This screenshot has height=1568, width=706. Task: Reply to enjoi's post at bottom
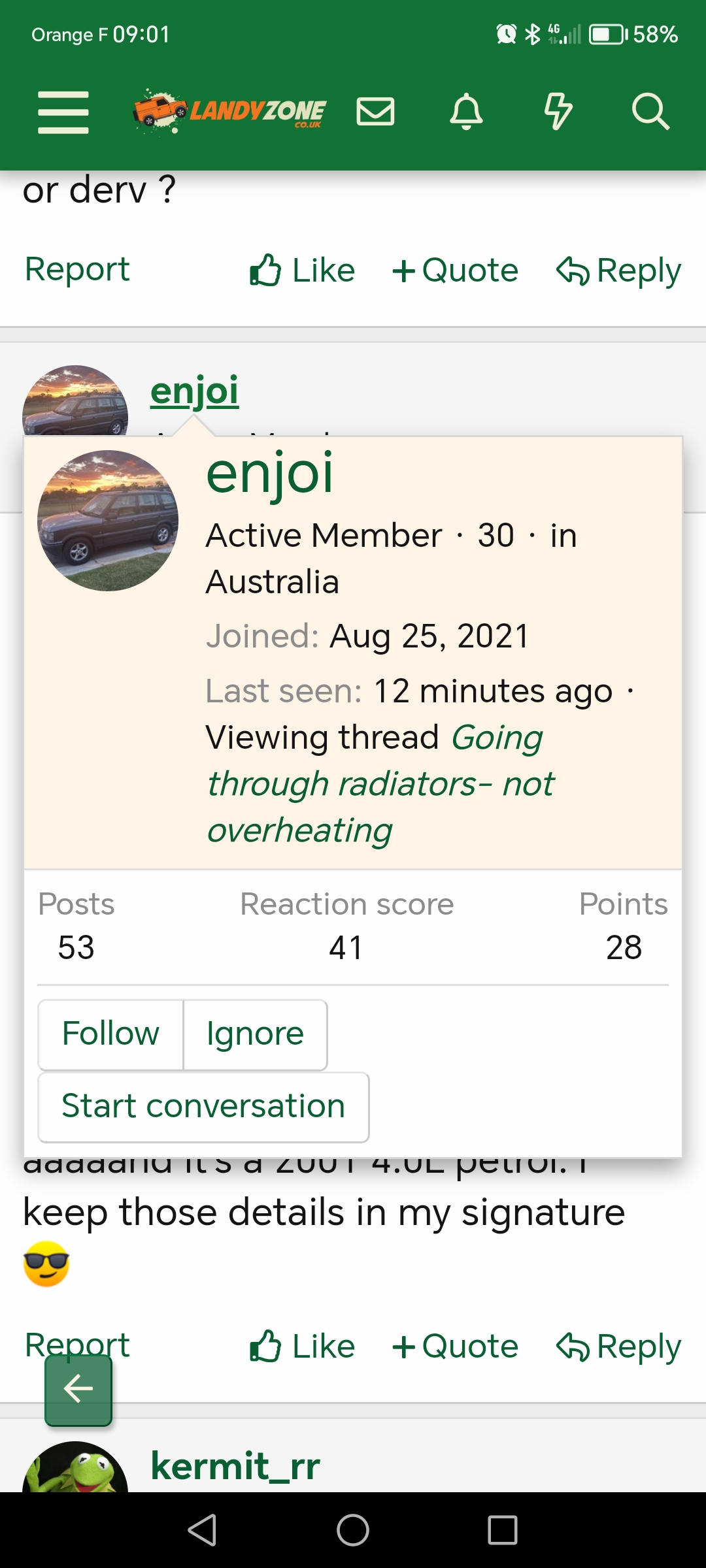618,1347
